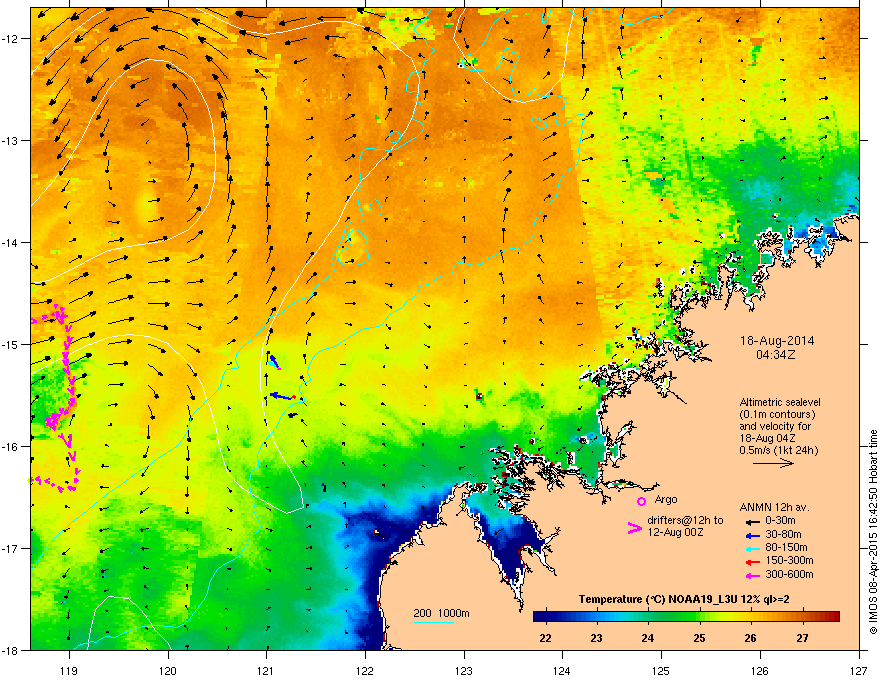Click the '12-Aug 00Z' drifter date text
The image size is (880, 680).
[x=675, y=532]
